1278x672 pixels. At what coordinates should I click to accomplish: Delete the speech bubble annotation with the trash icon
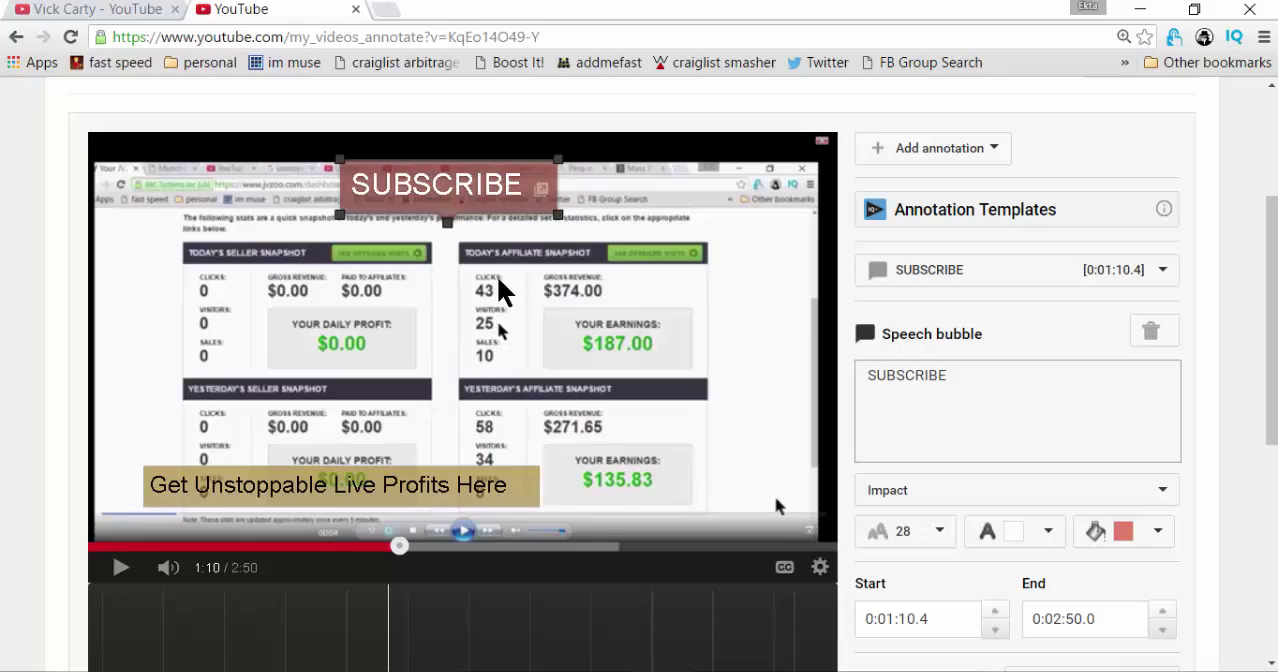[x=1154, y=331]
